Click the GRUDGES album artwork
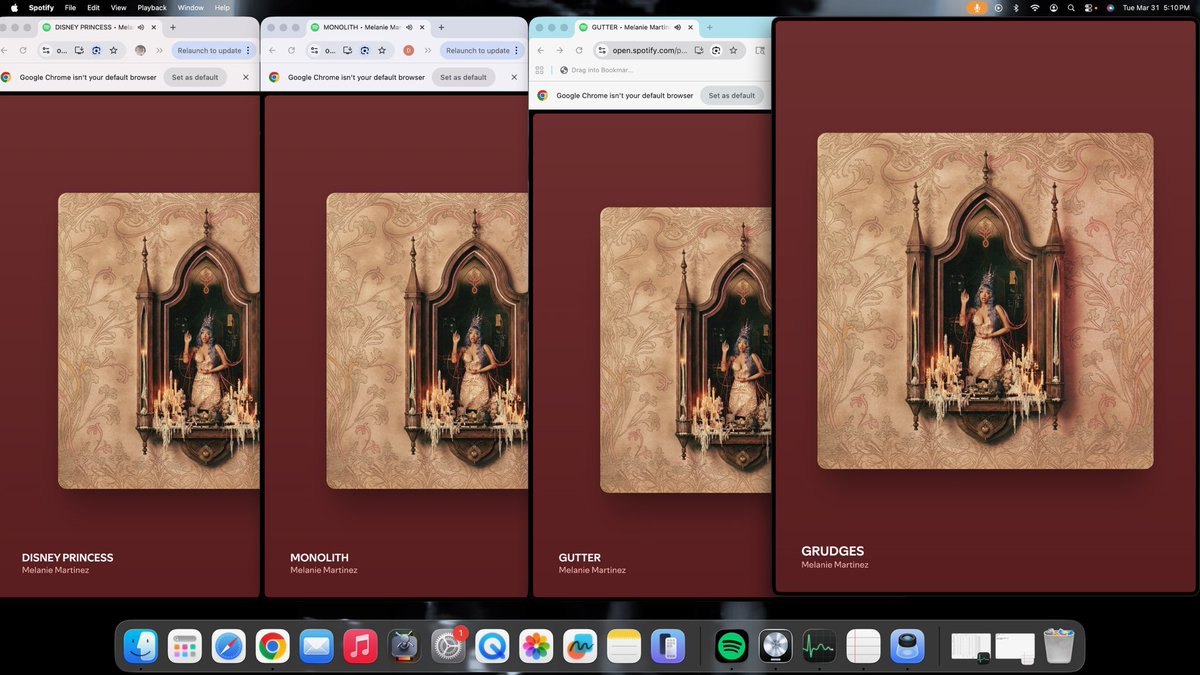Screen dimensions: 1200x675 pyautogui.click(x=985, y=301)
